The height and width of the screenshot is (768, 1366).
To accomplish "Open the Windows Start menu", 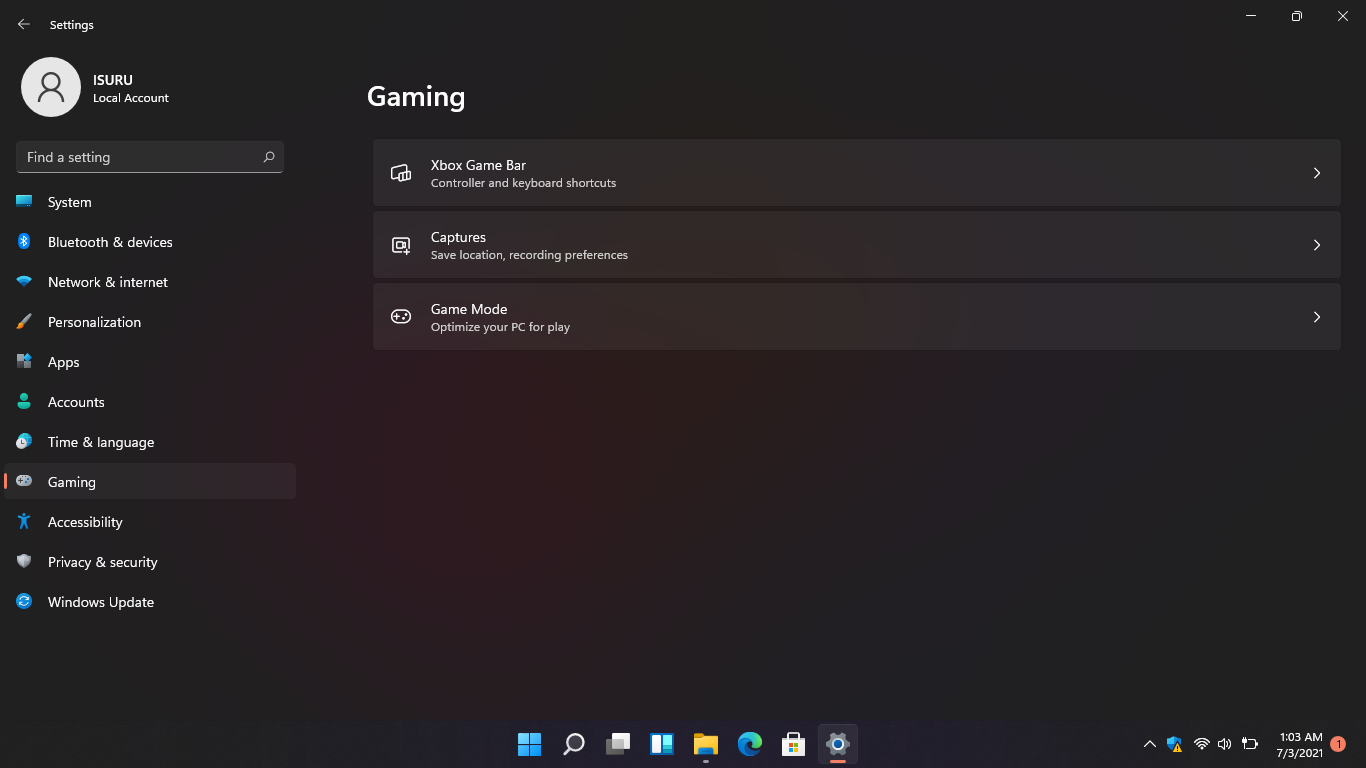I will point(530,744).
